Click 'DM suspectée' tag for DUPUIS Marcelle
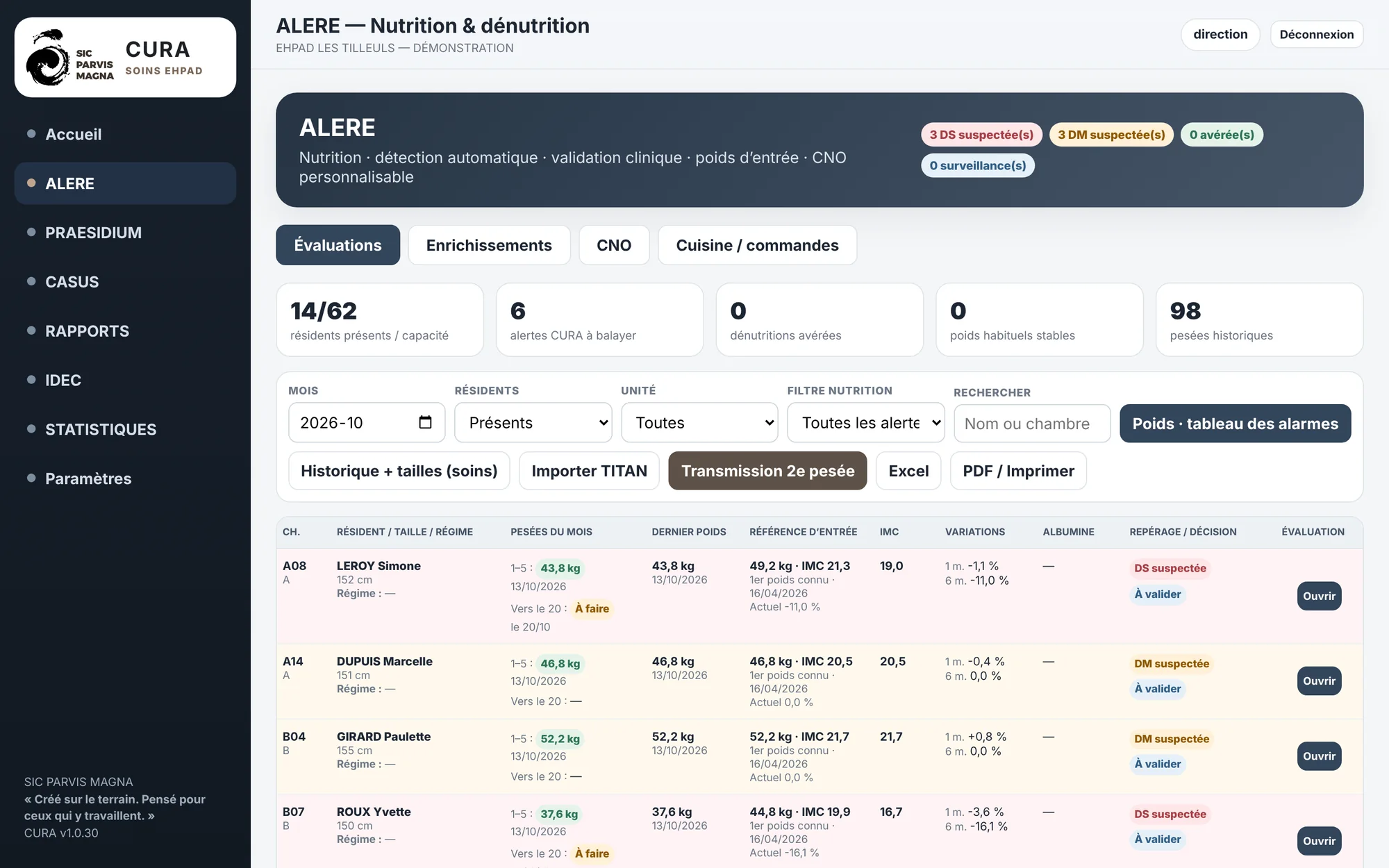The width and height of the screenshot is (1389, 868). 1171,664
